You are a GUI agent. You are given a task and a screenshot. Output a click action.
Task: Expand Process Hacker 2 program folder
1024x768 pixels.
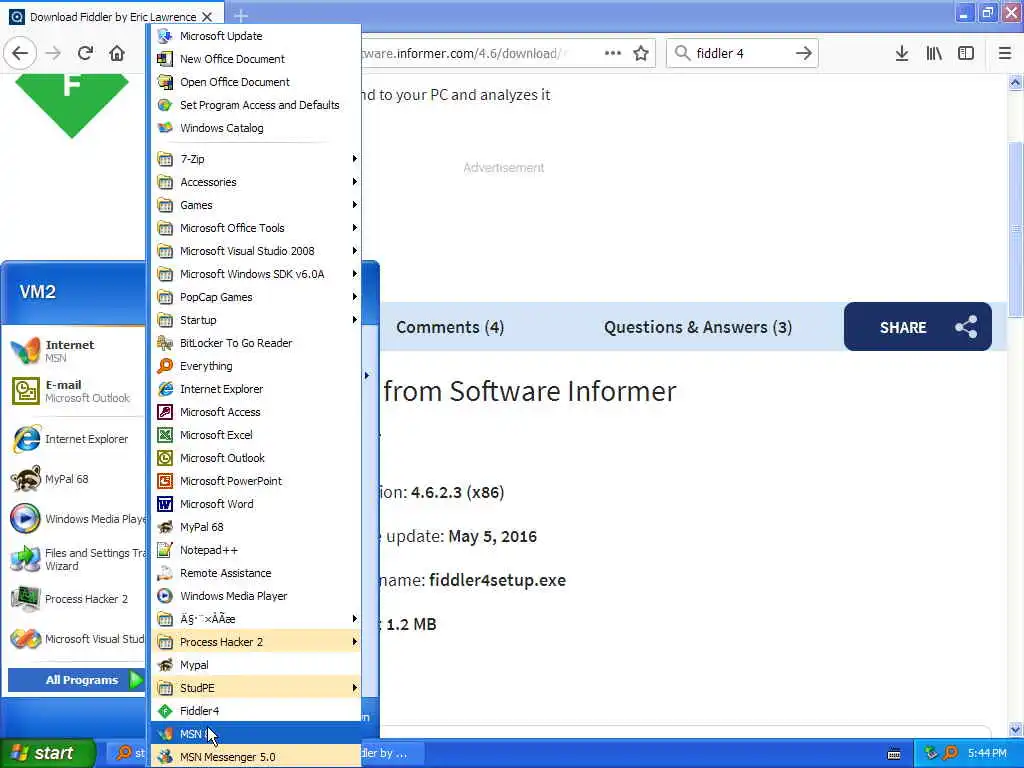point(256,642)
